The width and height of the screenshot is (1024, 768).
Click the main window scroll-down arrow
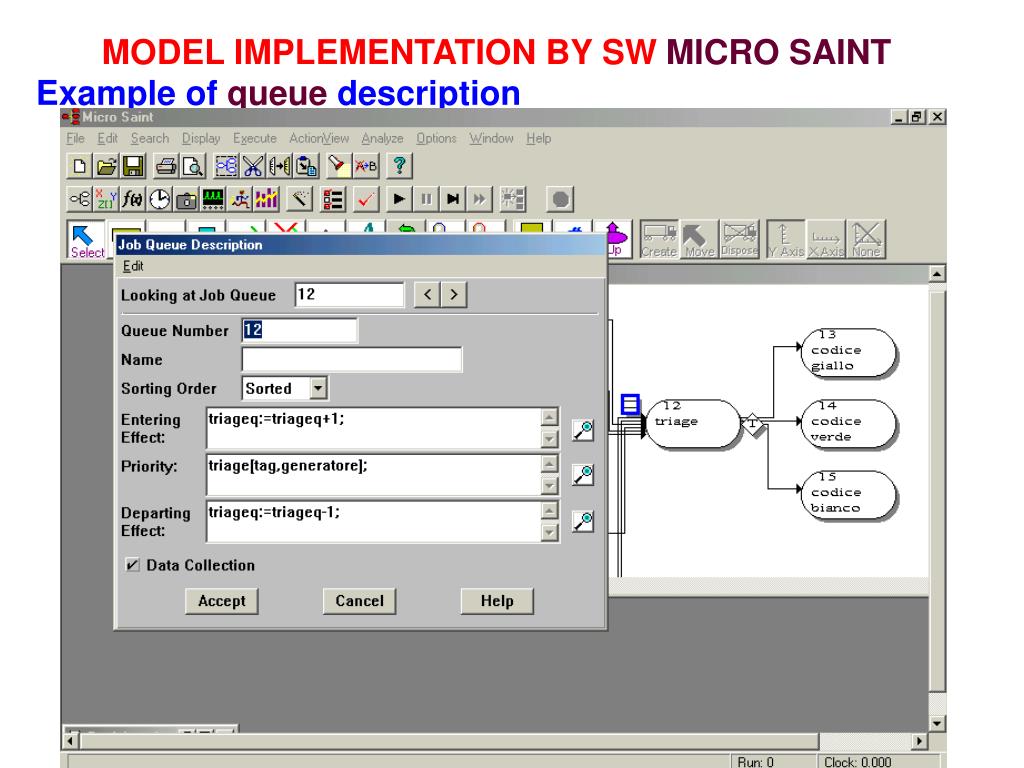click(x=937, y=723)
